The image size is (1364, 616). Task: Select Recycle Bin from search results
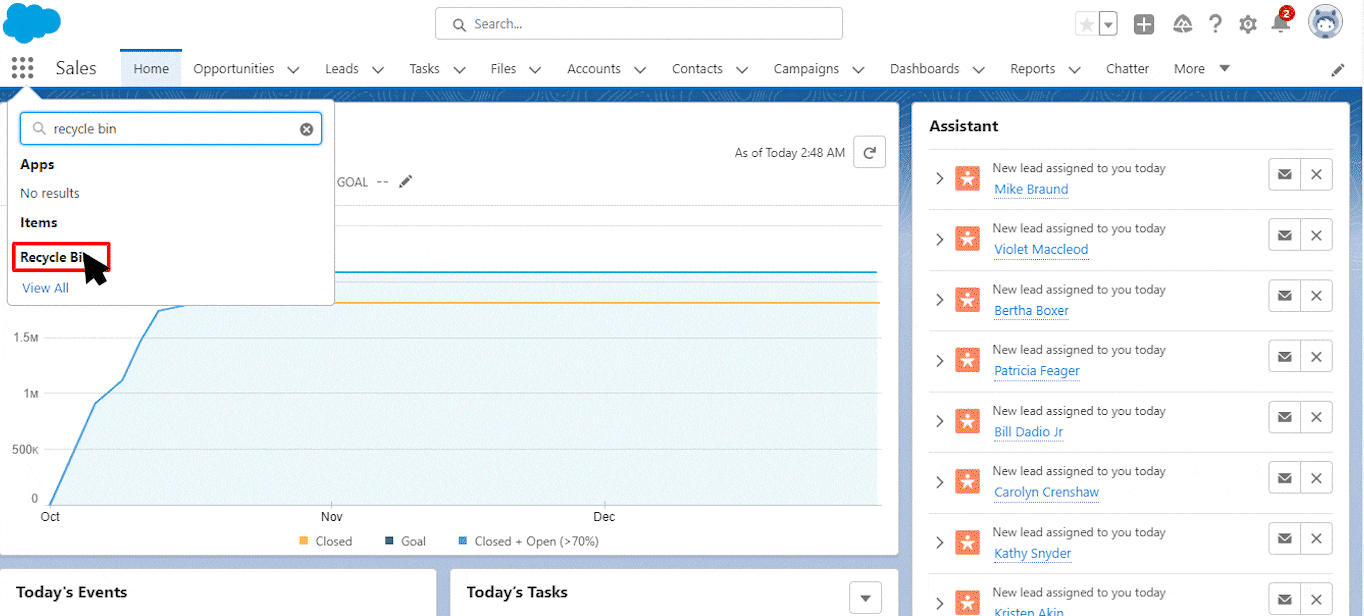coord(58,257)
